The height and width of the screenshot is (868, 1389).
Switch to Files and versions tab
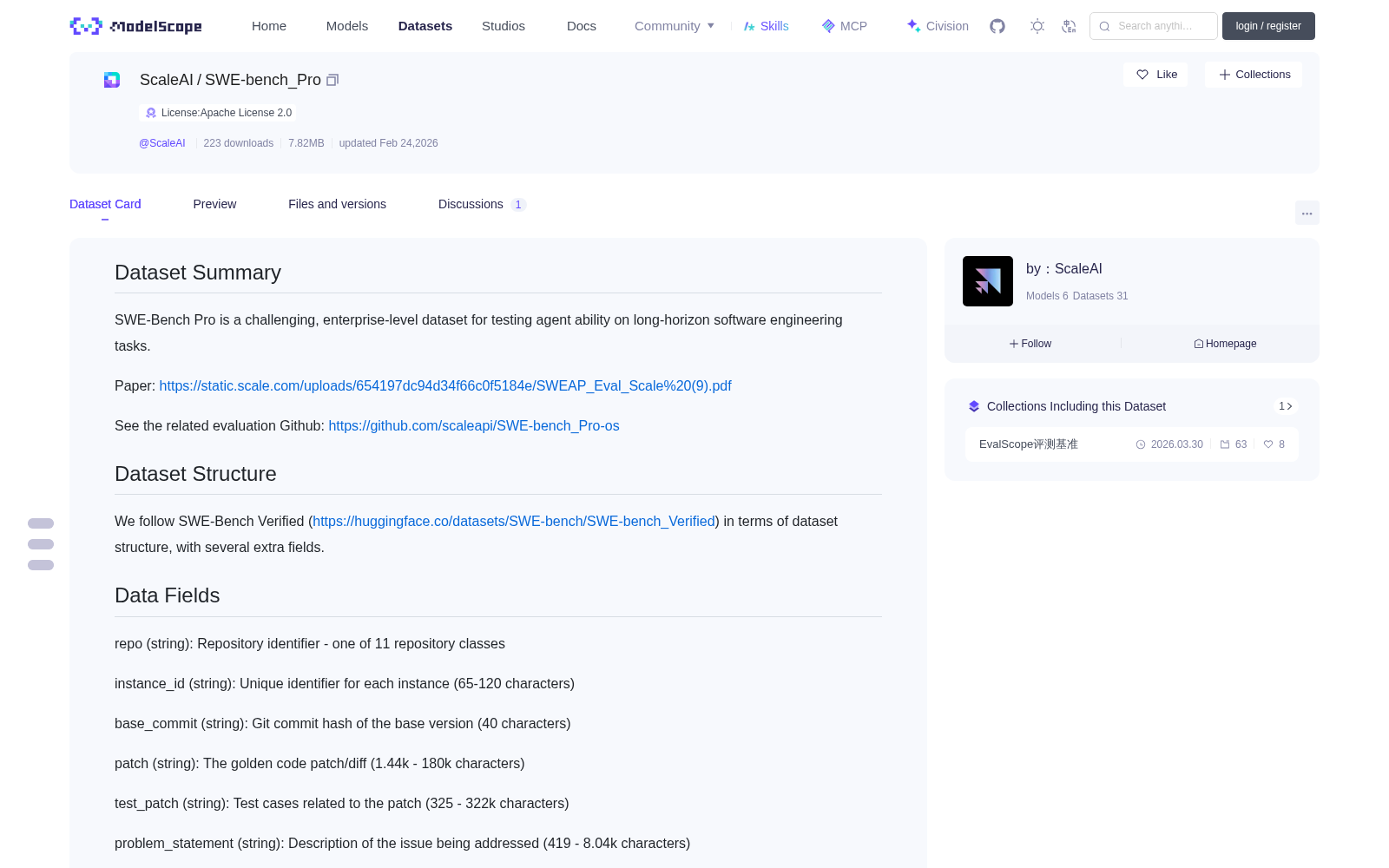[337, 204]
